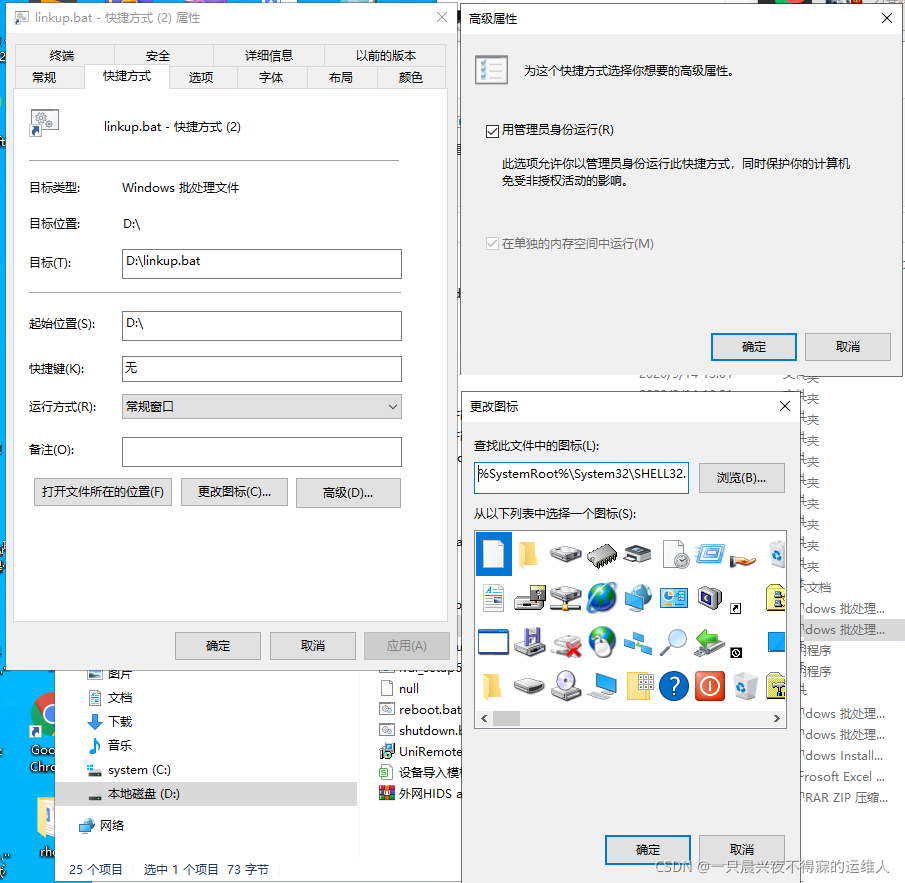Pick the network computers icon
The width and height of the screenshot is (905, 883).
point(638,643)
